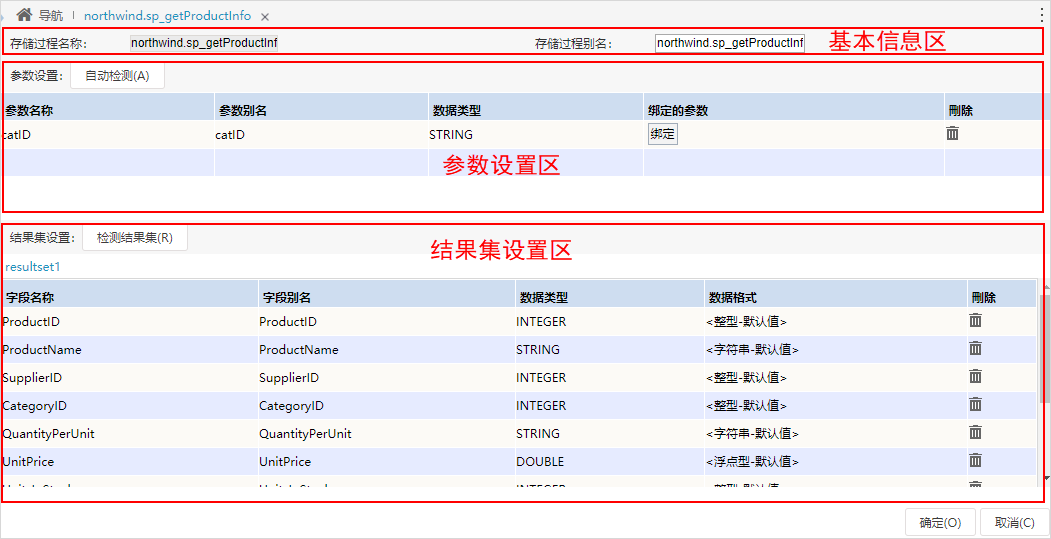Image resolution: width=1051 pixels, height=539 pixels.
Task: Delete the CategoryID field row
Action: [976, 405]
